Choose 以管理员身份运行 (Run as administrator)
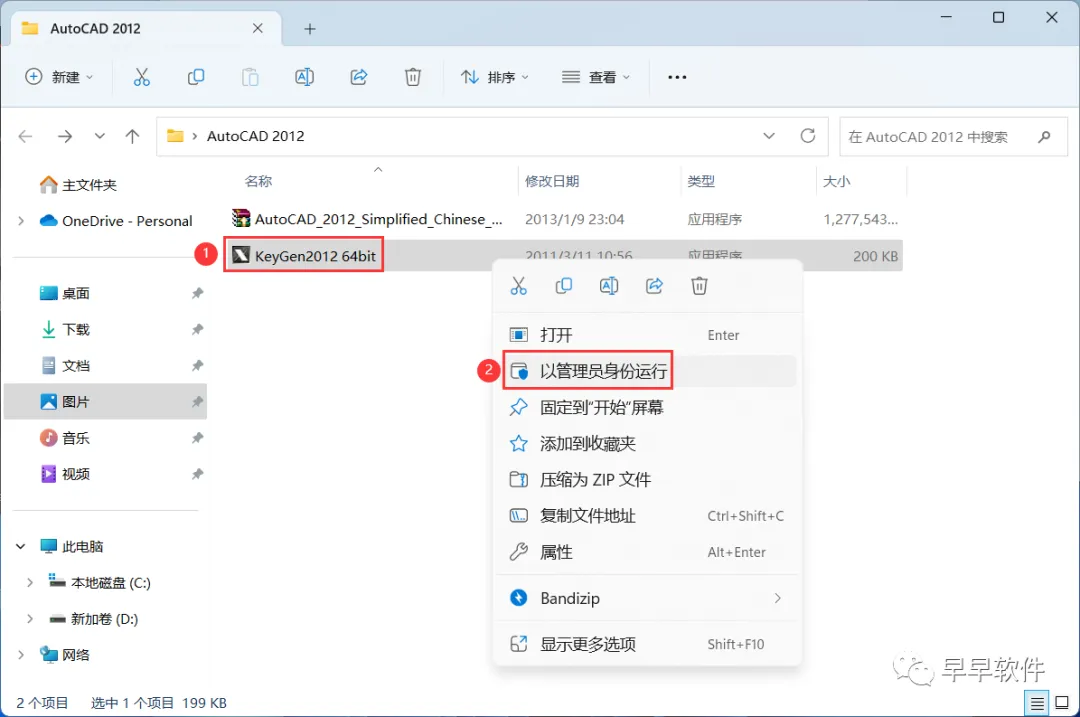The image size is (1080, 717). pos(647,371)
